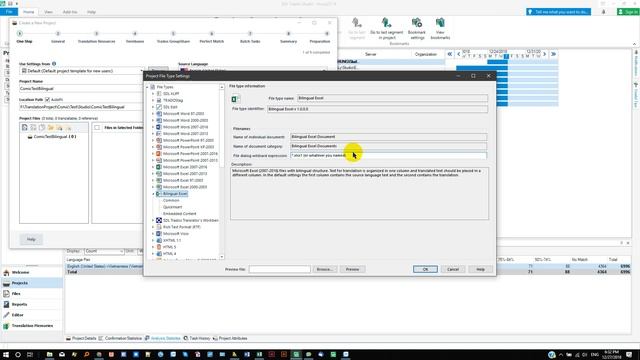Click the Microsoft Visio file type icon
640x360 pixels.
tap(159, 233)
